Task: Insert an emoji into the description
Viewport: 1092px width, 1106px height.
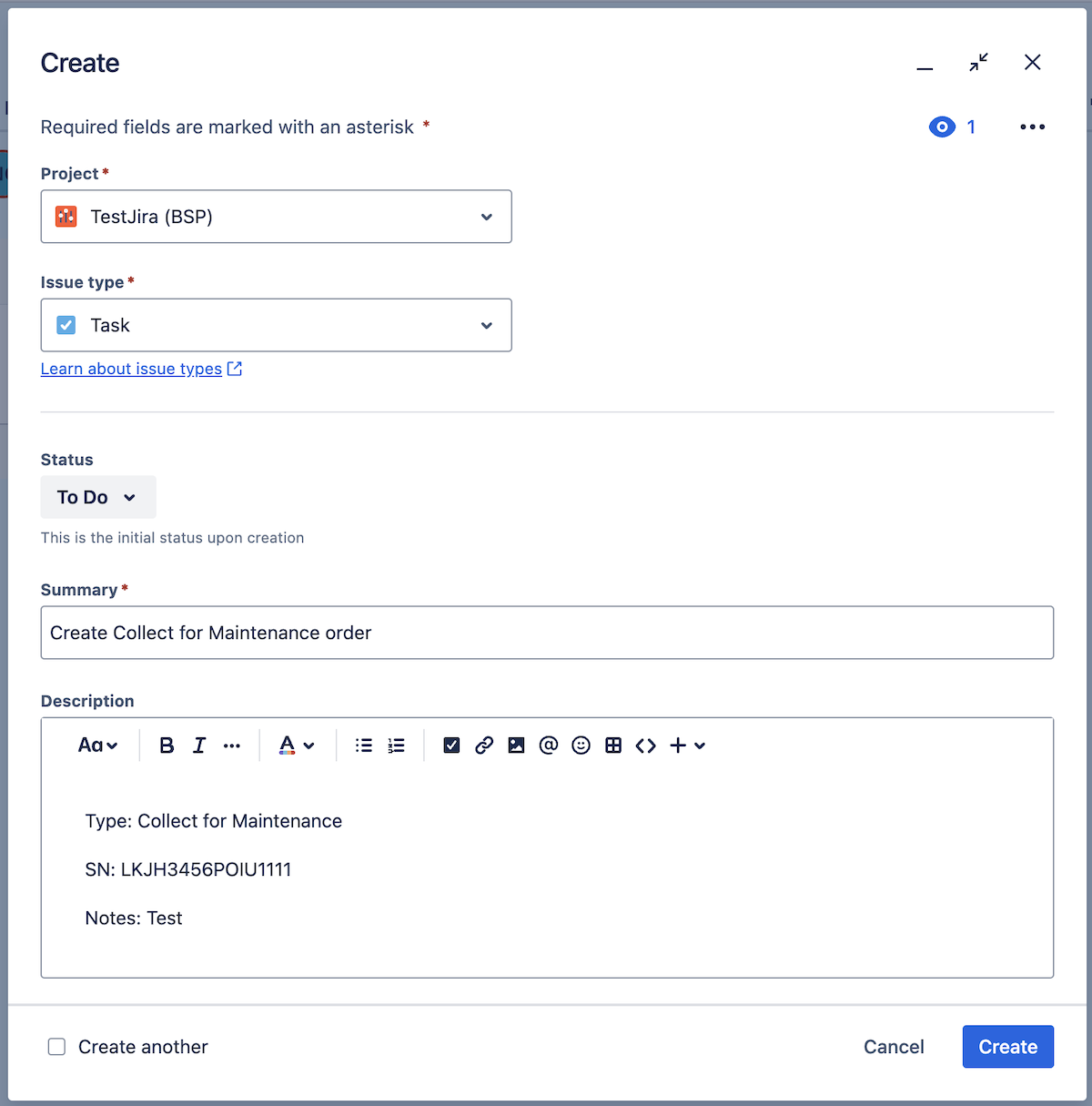Action: click(581, 745)
